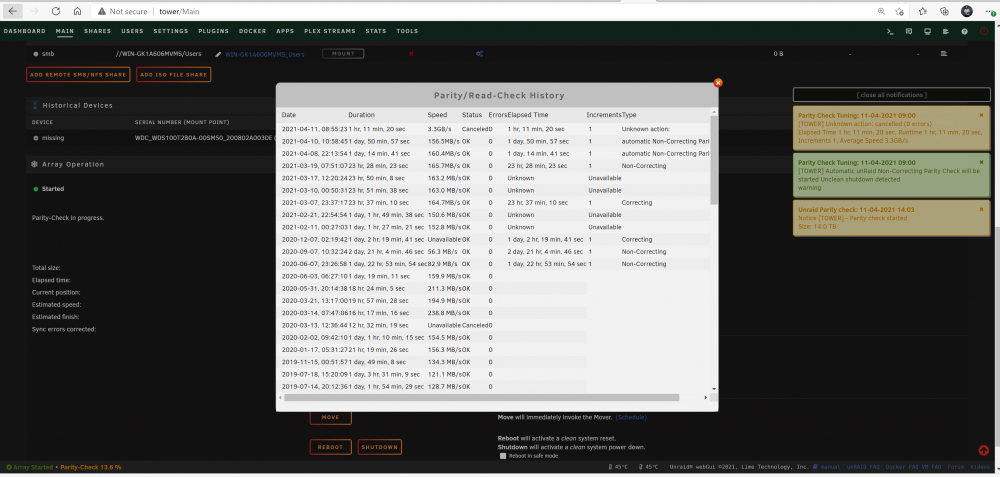Screen dimensions: 1000x477
Task: Toggle Reboot in safe mode checkbox
Action: point(503,456)
